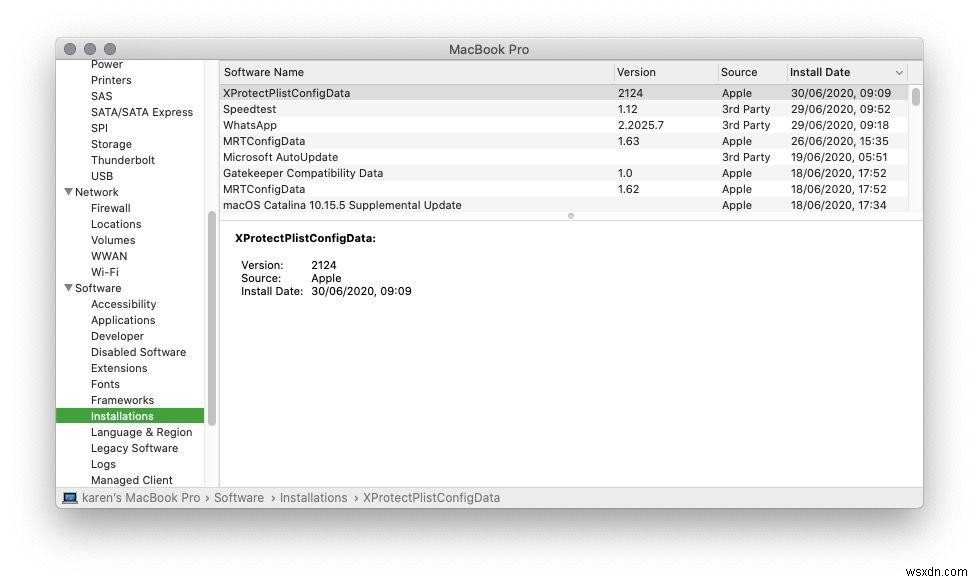Open Legacy Software in the sidebar

[134, 448]
